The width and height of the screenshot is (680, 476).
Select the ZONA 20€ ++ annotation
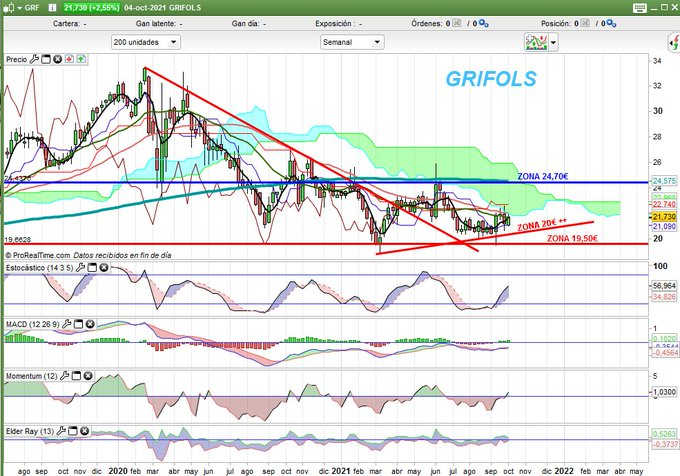(542, 225)
